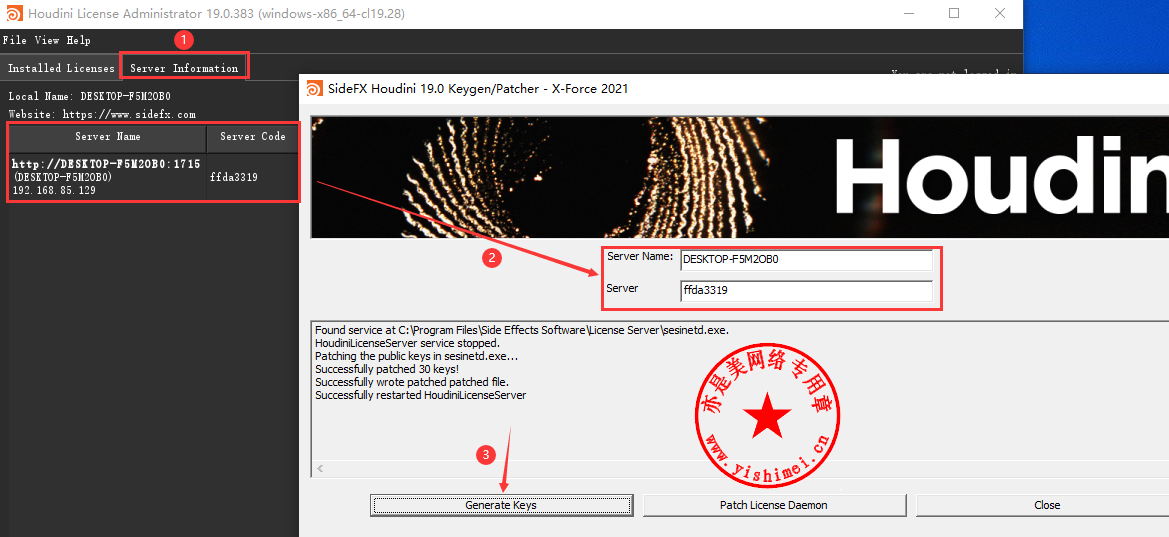Image resolution: width=1169 pixels, height=537 pixels.
Task: Open the View menu
Action: point(47,40)
